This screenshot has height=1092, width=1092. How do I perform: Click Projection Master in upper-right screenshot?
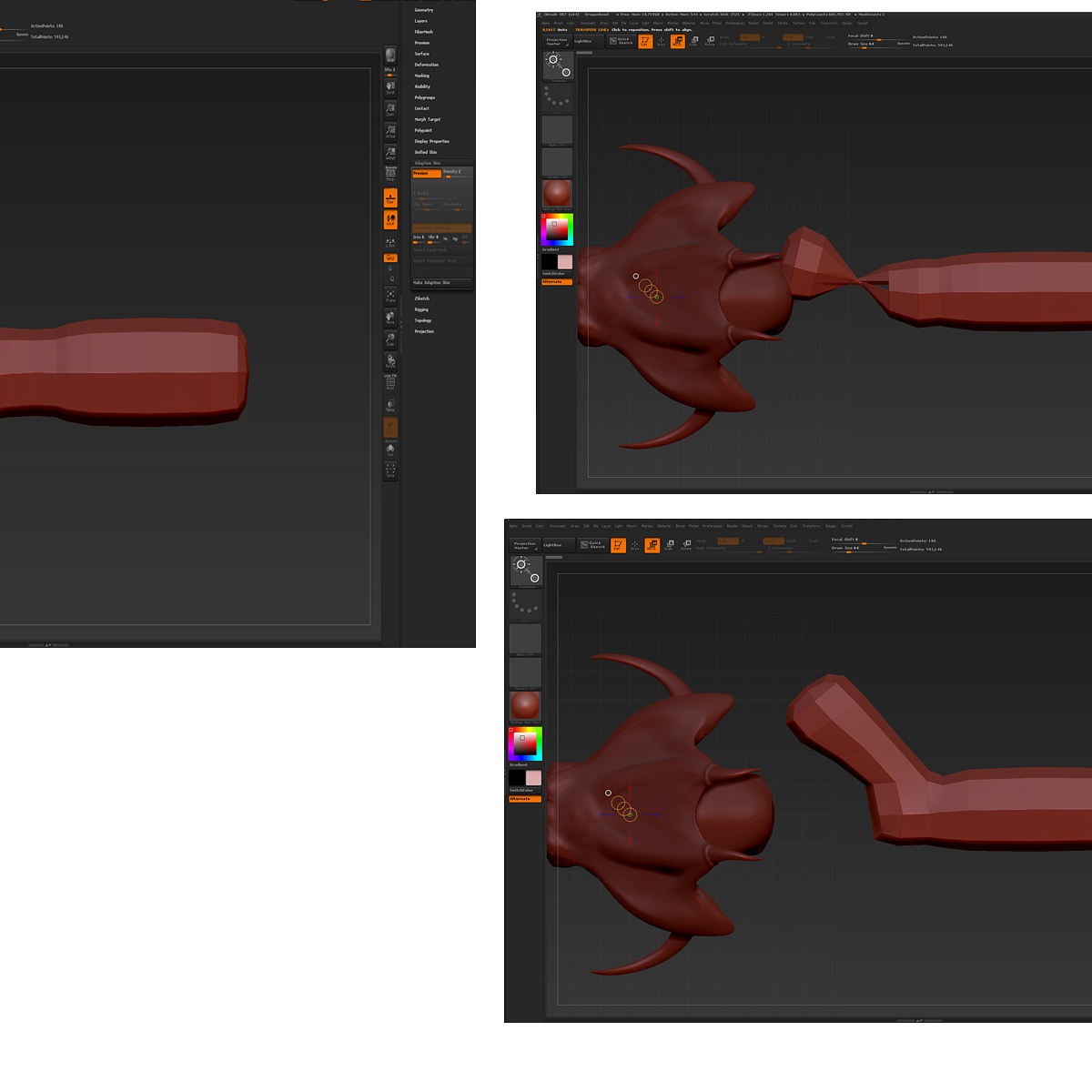pyautogui.click(x=557, y=41)
